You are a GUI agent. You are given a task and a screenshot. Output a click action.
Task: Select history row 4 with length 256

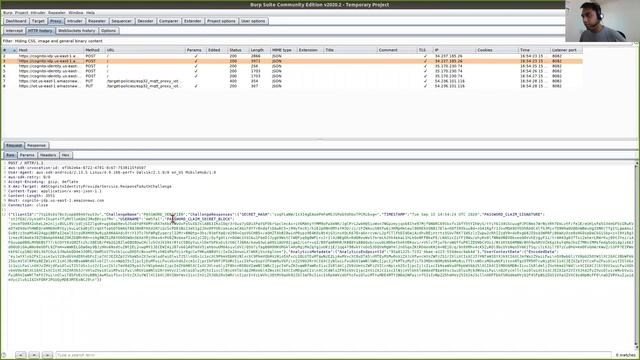coord(292,66)
